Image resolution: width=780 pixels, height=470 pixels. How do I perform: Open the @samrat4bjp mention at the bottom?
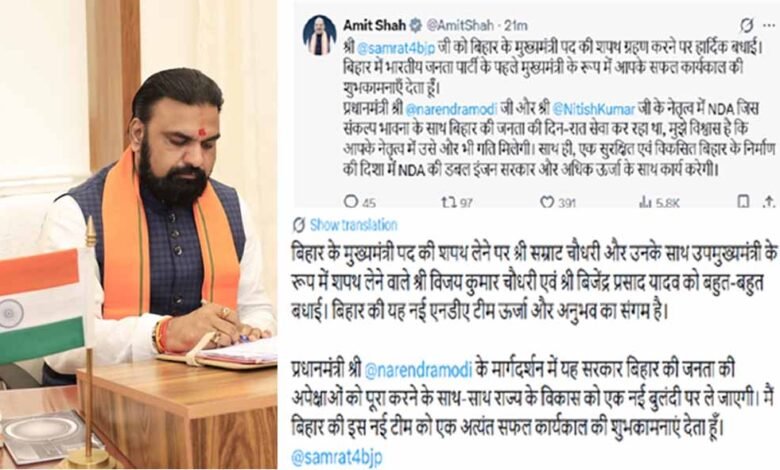(x=336, y=457)
